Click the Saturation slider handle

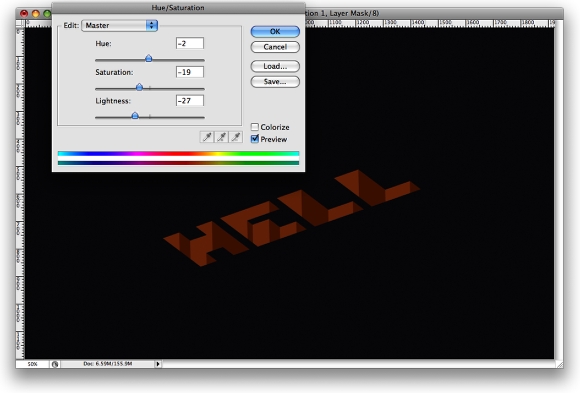click(x=139, y=87)
